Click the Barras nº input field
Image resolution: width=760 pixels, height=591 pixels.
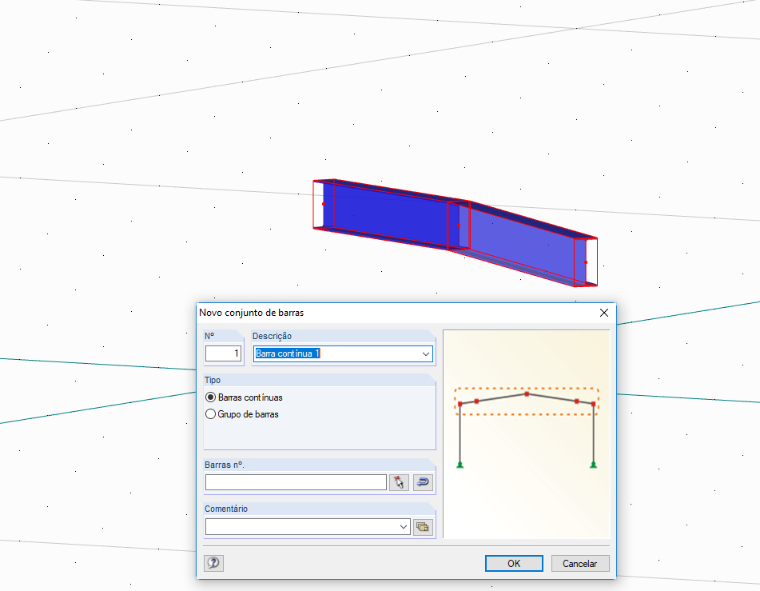click(x=296, y=482)
